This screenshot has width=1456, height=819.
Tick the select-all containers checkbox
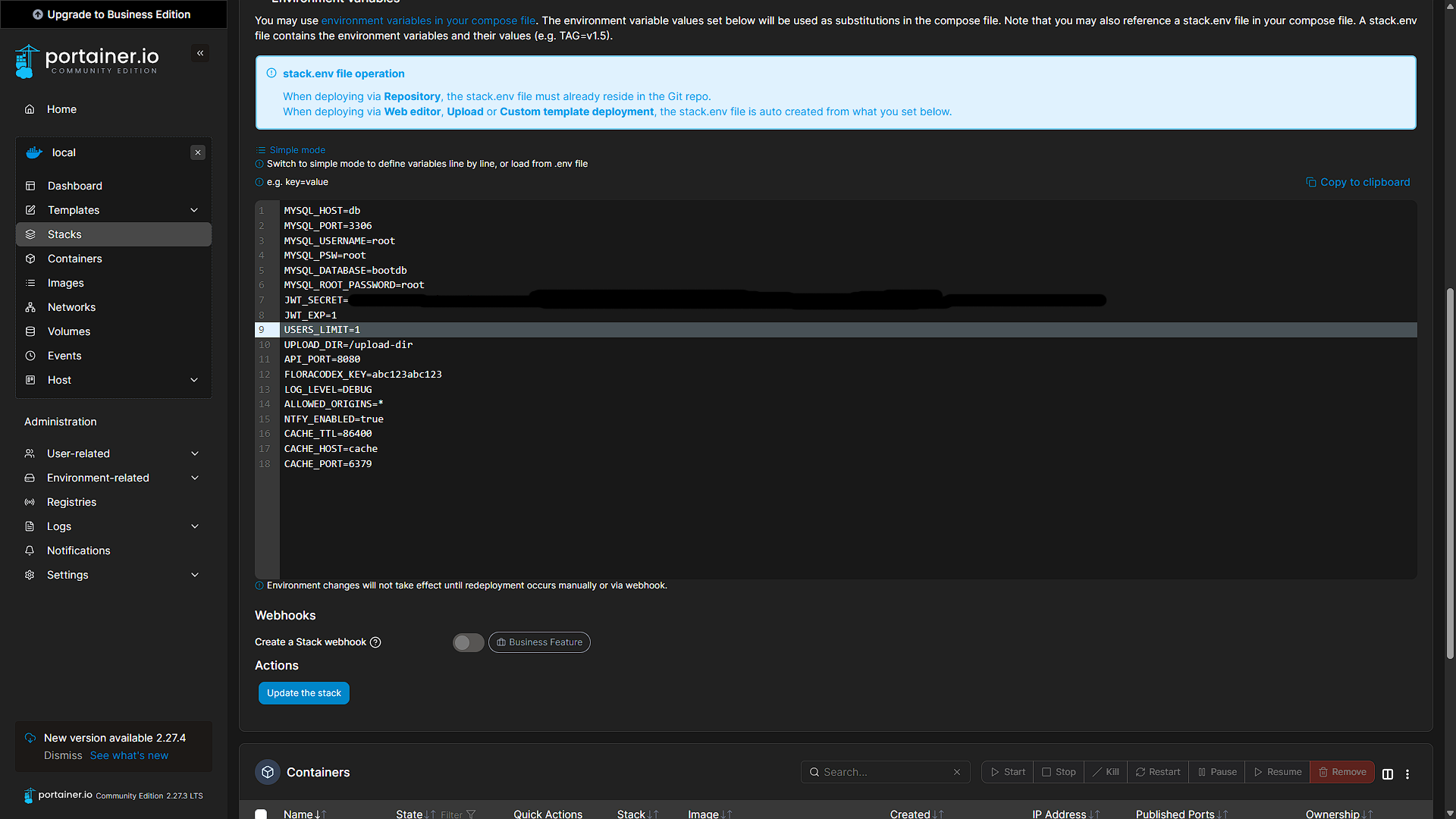click(x=261, y=814)
